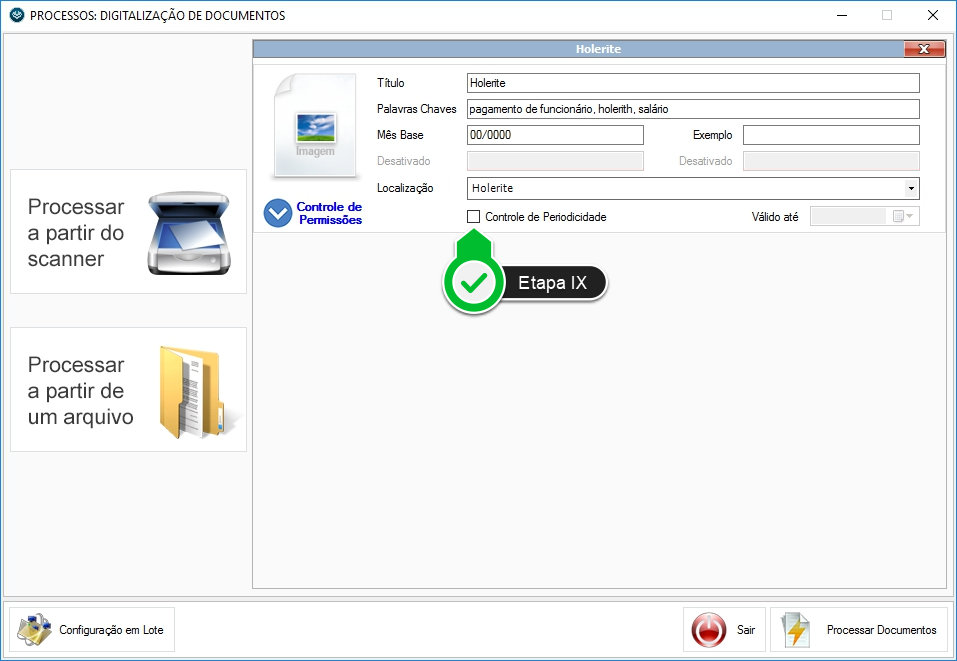Click the app icon in the title bar
The width and height of the screenshot is (957, 661).
16,15
